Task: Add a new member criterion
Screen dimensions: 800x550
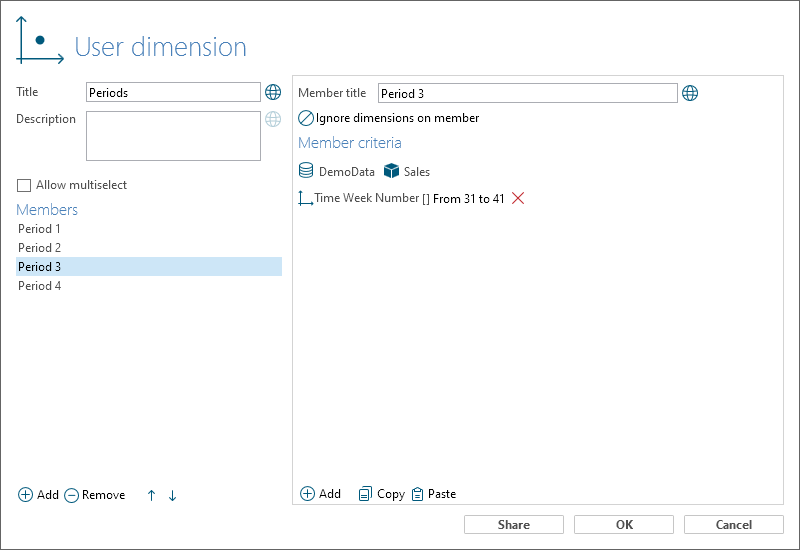Action: [x=320, y=494]
